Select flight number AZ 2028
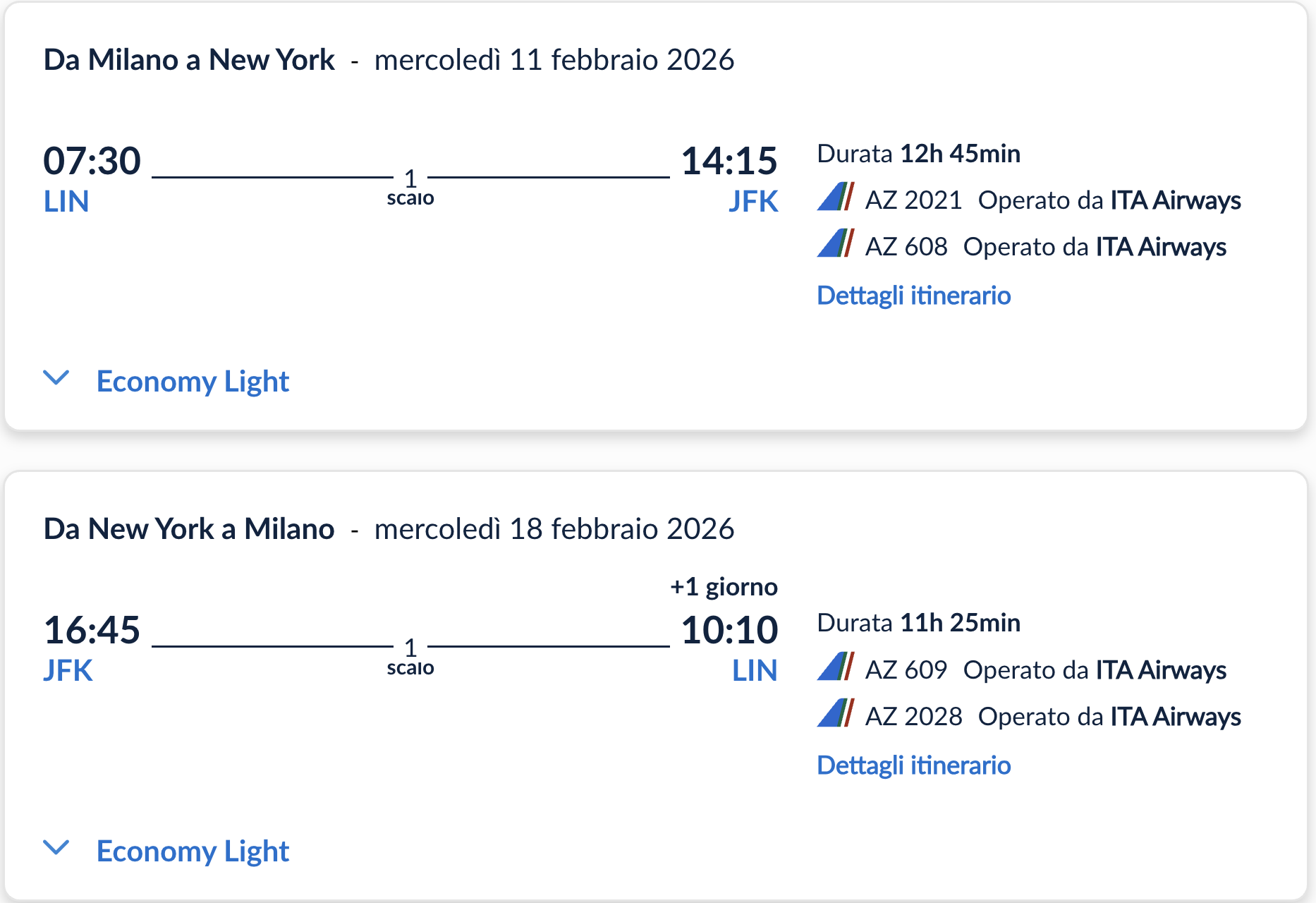The image size is (1316, 903). pyautogui.click(x=913, y=715)
